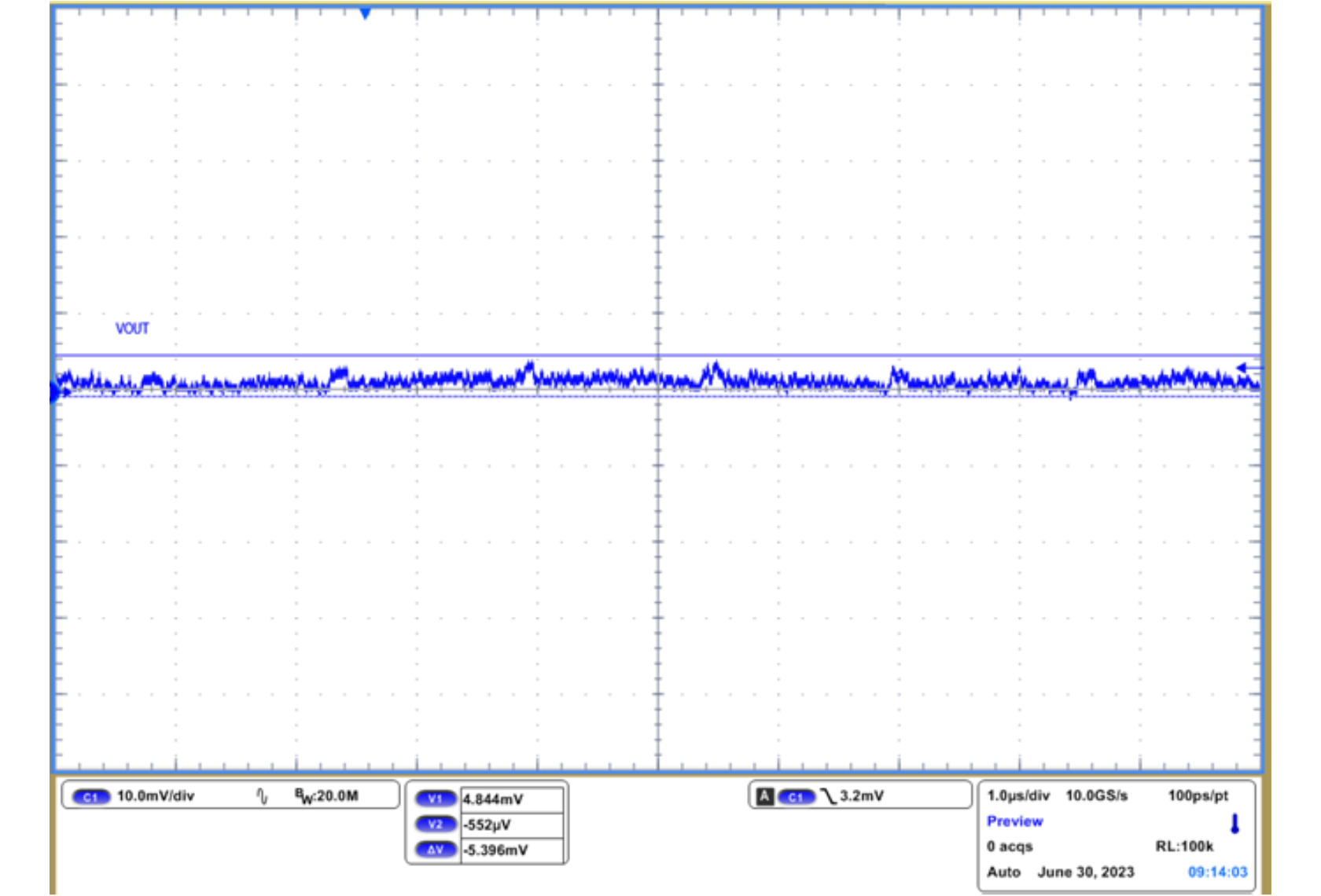The image size is (1321, 896).
Task: Click the V2 cursor badge
Action: (438, 825)
